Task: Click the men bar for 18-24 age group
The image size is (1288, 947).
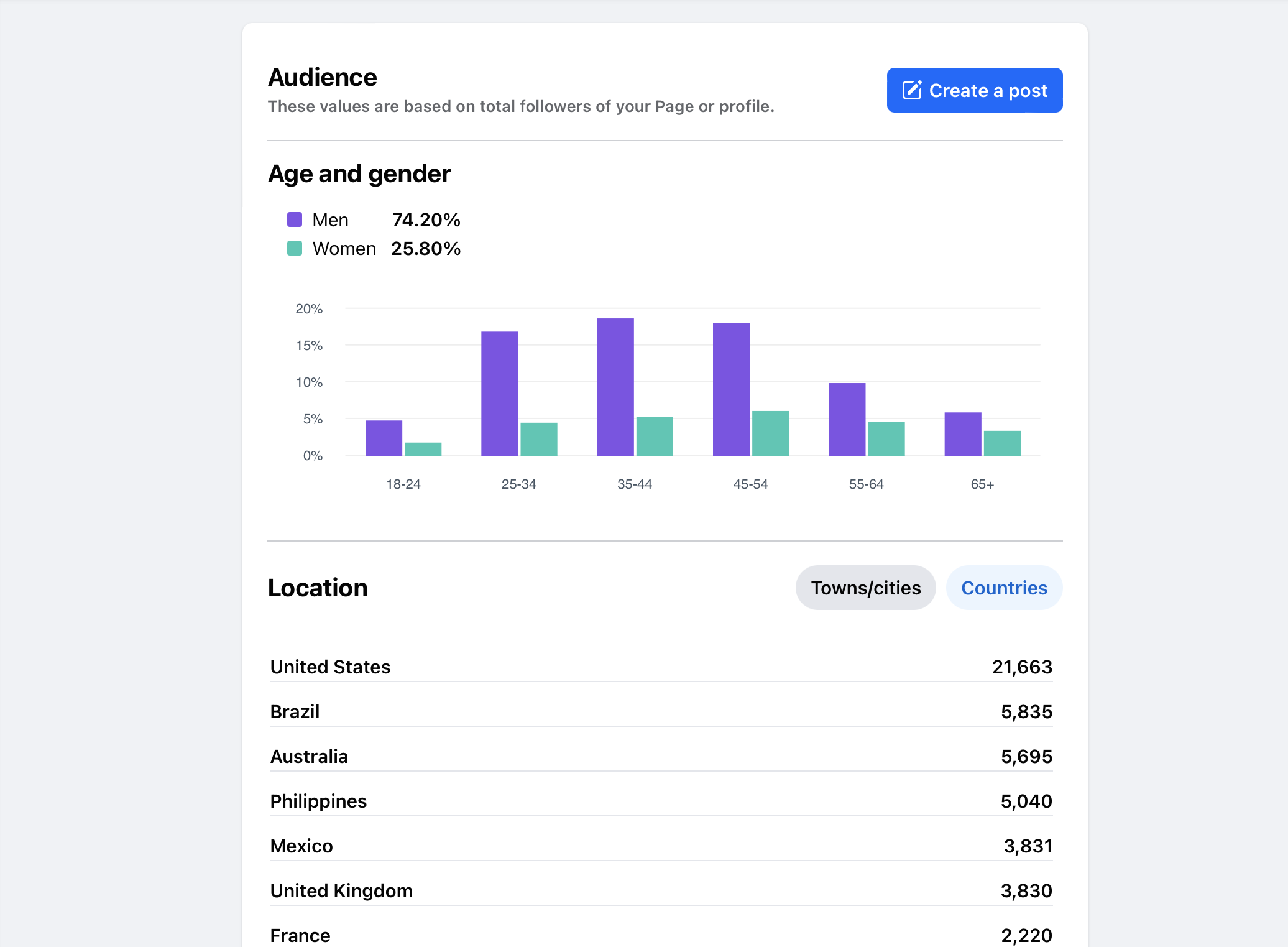Action: [x=384, y=438]
